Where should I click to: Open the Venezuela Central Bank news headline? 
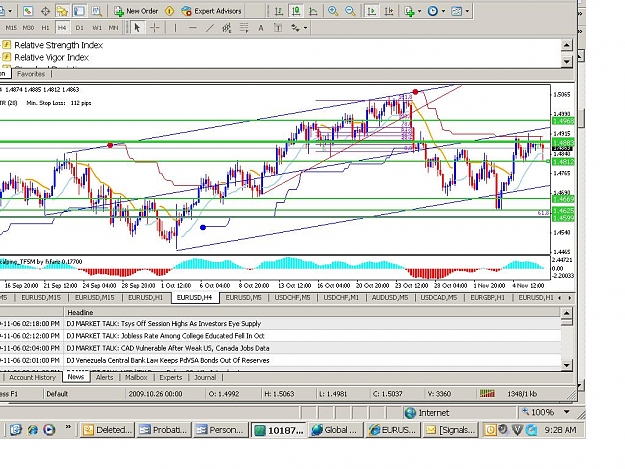coord(168,361)
